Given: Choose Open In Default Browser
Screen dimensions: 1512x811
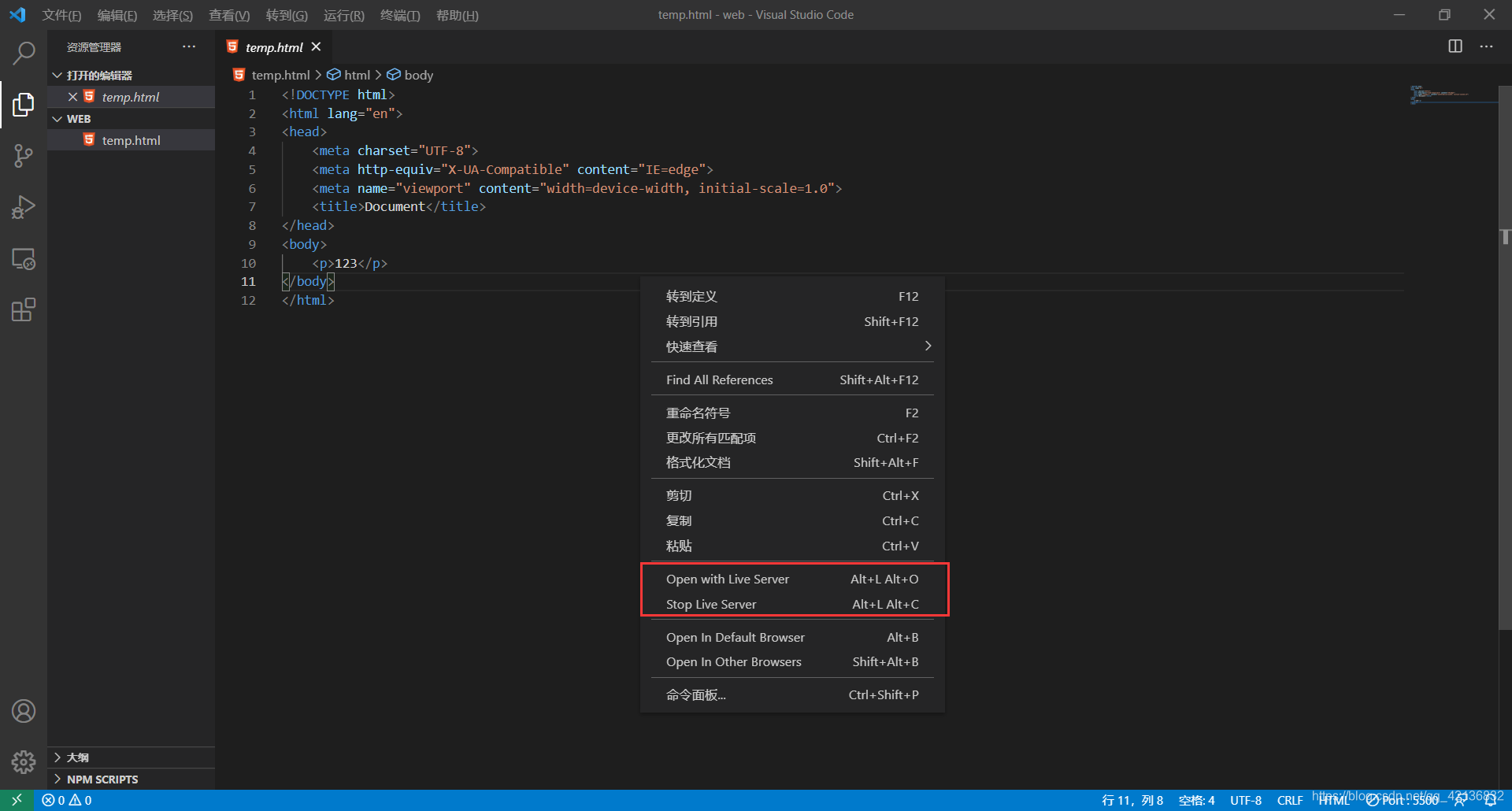Looking at the screenshot, I should [x=792, y=638].
